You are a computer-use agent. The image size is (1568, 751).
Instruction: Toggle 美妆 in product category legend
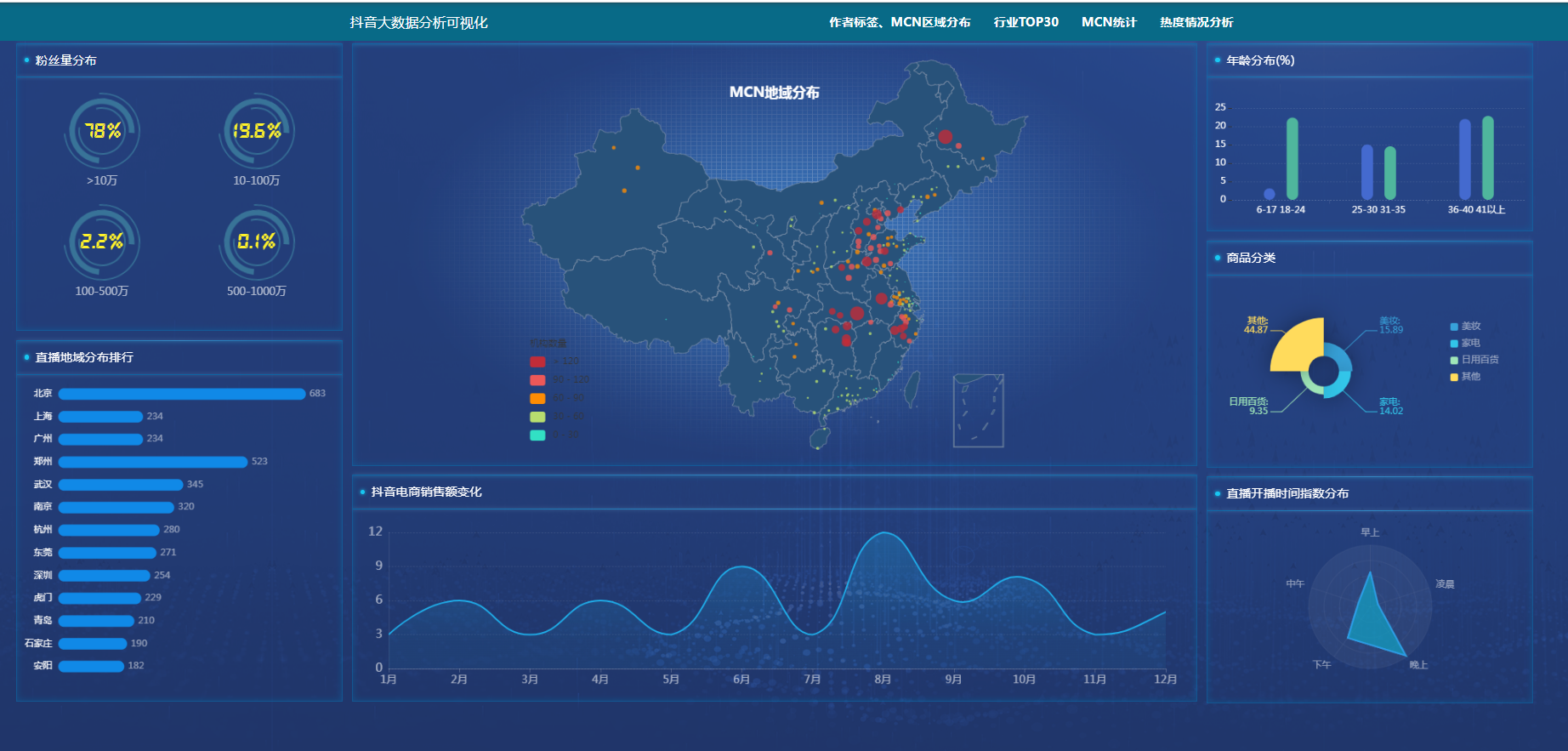tap(1465, 327)
